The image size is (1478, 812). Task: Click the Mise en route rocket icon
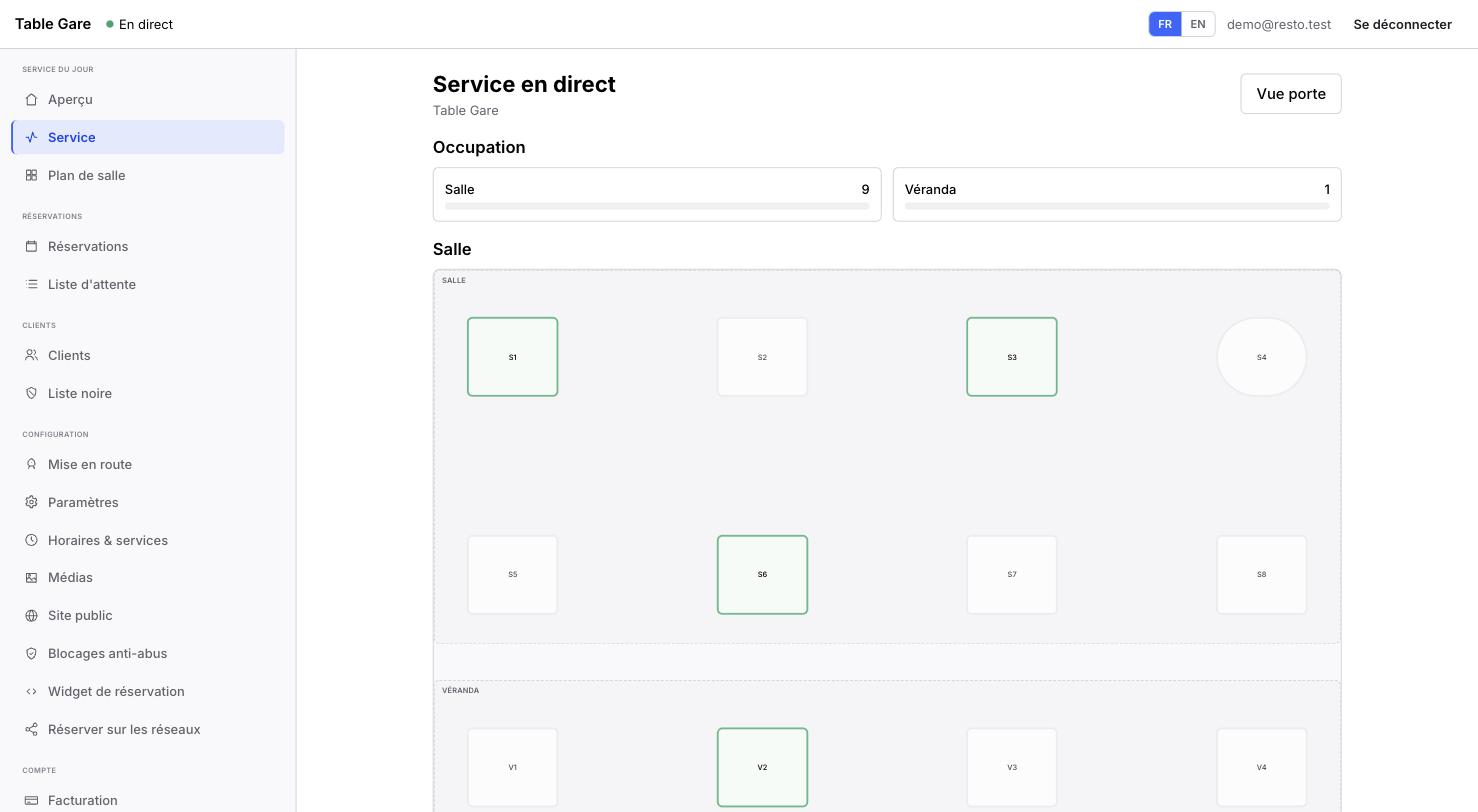[x=31, y=464]
